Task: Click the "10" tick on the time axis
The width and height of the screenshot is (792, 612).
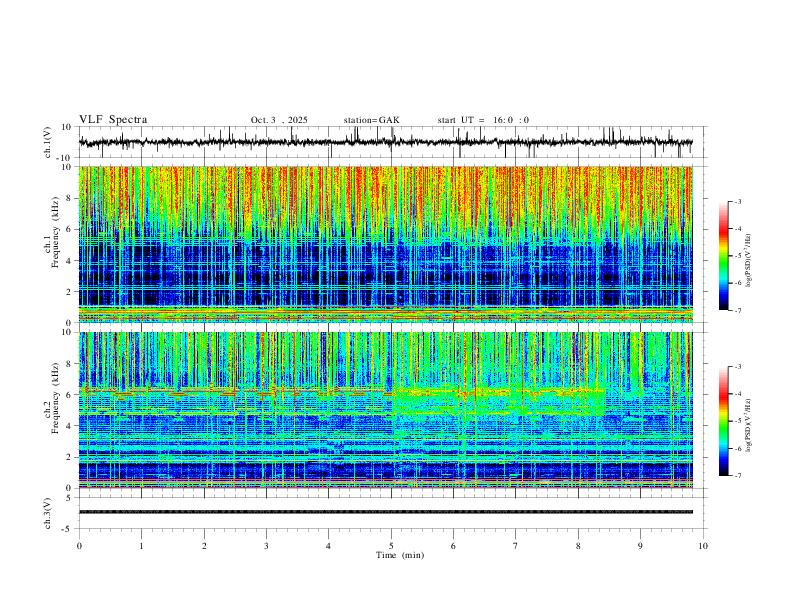Action: click(703, 546)
